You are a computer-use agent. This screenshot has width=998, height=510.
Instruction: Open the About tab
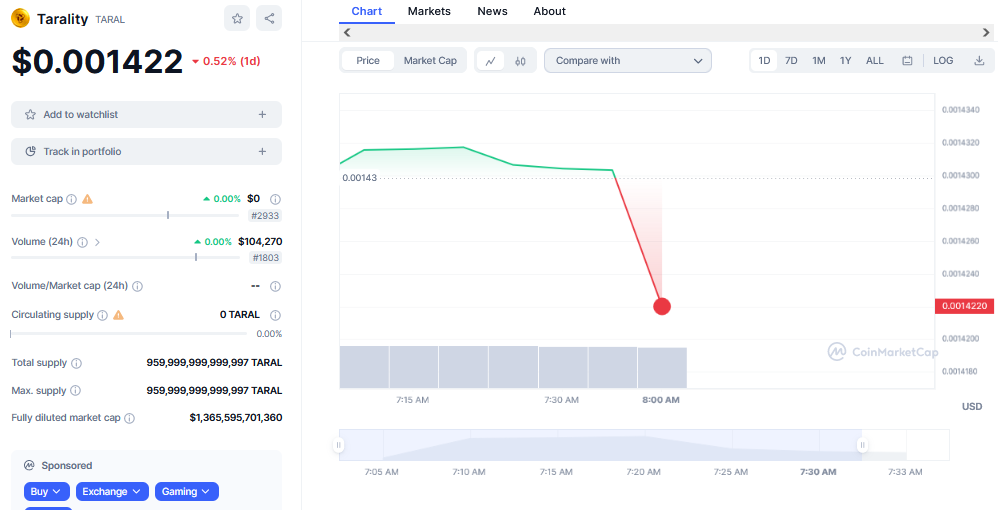[x=549, y=11]
